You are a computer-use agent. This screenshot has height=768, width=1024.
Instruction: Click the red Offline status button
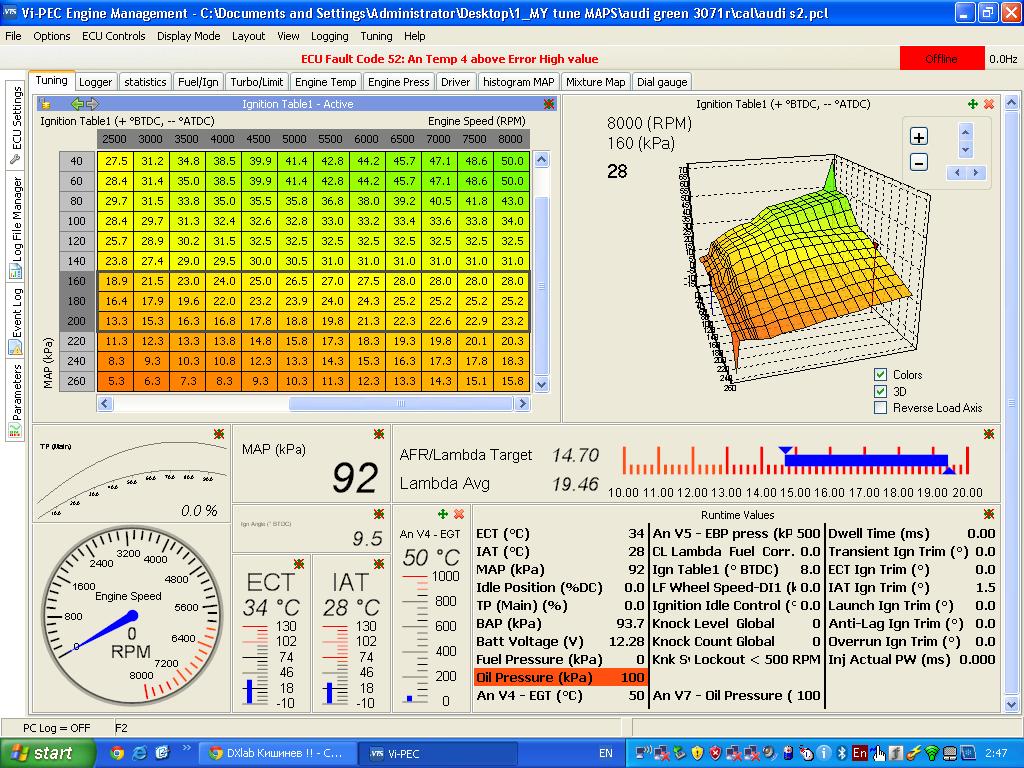pyautogui.click(x=941, y=59)
